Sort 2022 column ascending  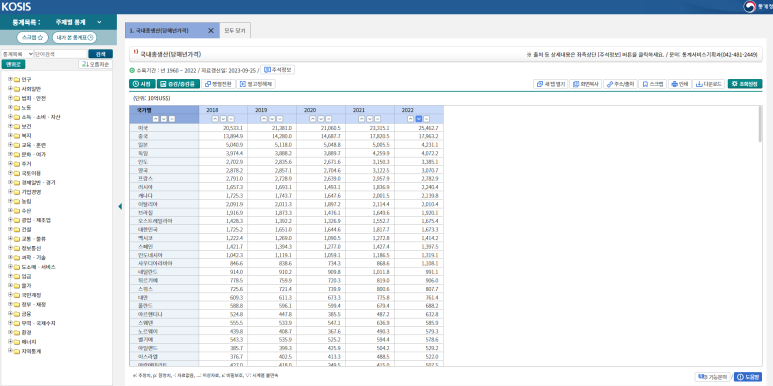coord(410,119)
